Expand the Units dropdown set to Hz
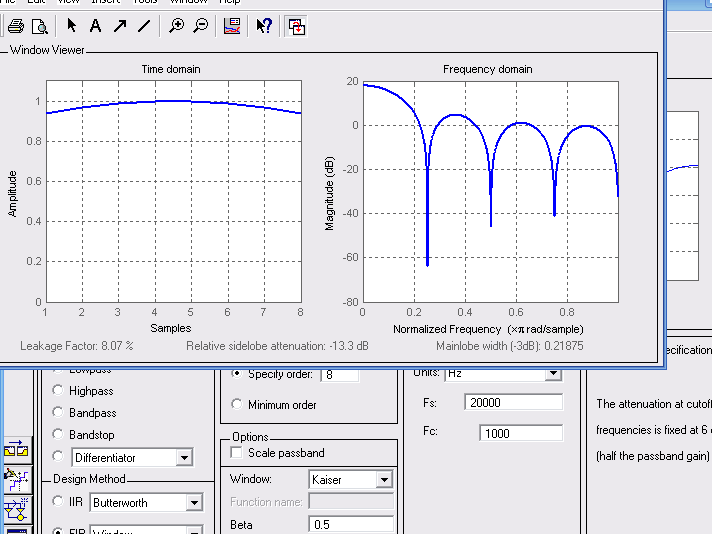712x534 pixels. [x=553, y=373]
